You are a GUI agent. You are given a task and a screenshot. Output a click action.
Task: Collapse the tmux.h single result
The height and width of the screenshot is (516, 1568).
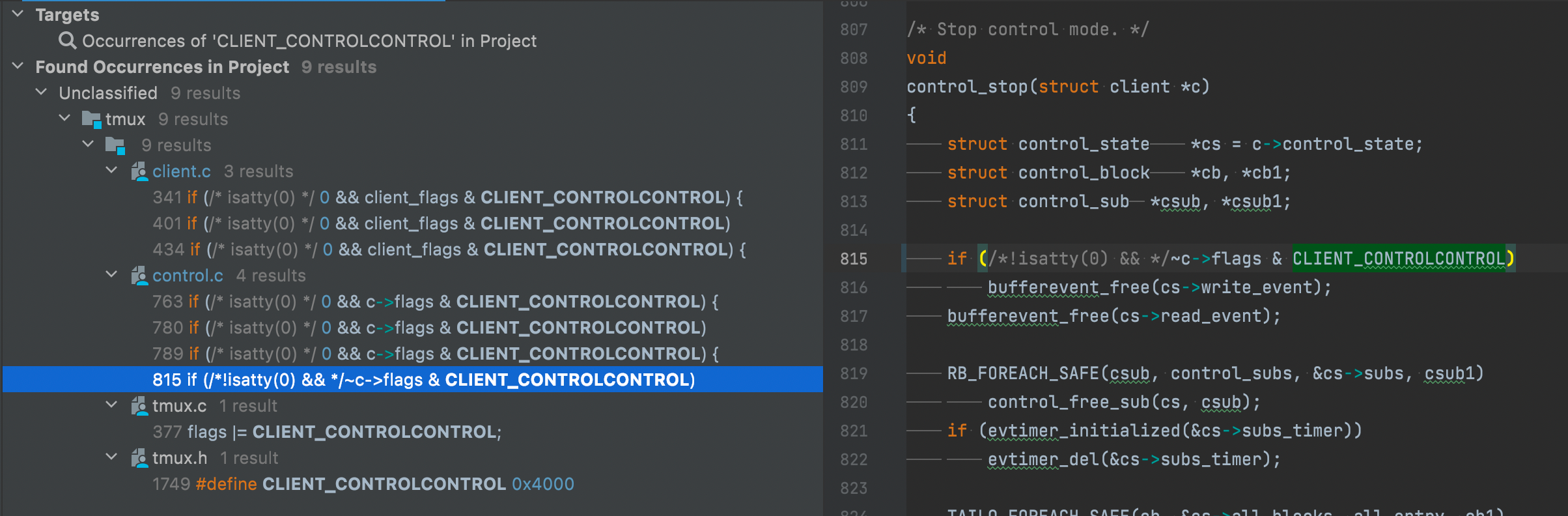pyautogui.click(x=111, y=457)
